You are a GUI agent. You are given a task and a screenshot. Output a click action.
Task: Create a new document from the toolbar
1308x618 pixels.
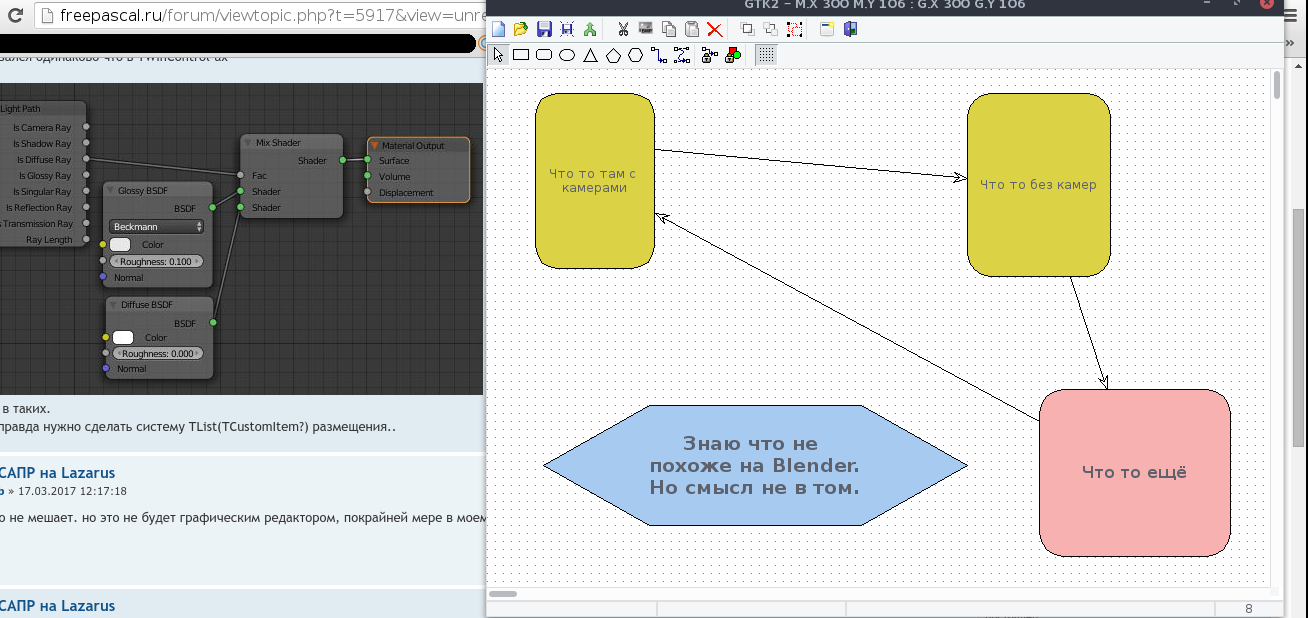(x=498, y=29)
